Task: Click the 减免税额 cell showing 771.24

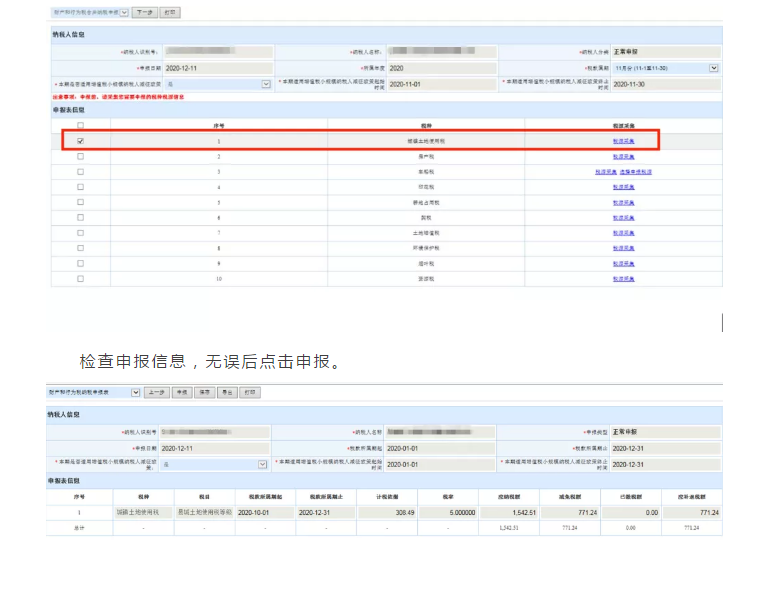Action: (x=570, y=512)
